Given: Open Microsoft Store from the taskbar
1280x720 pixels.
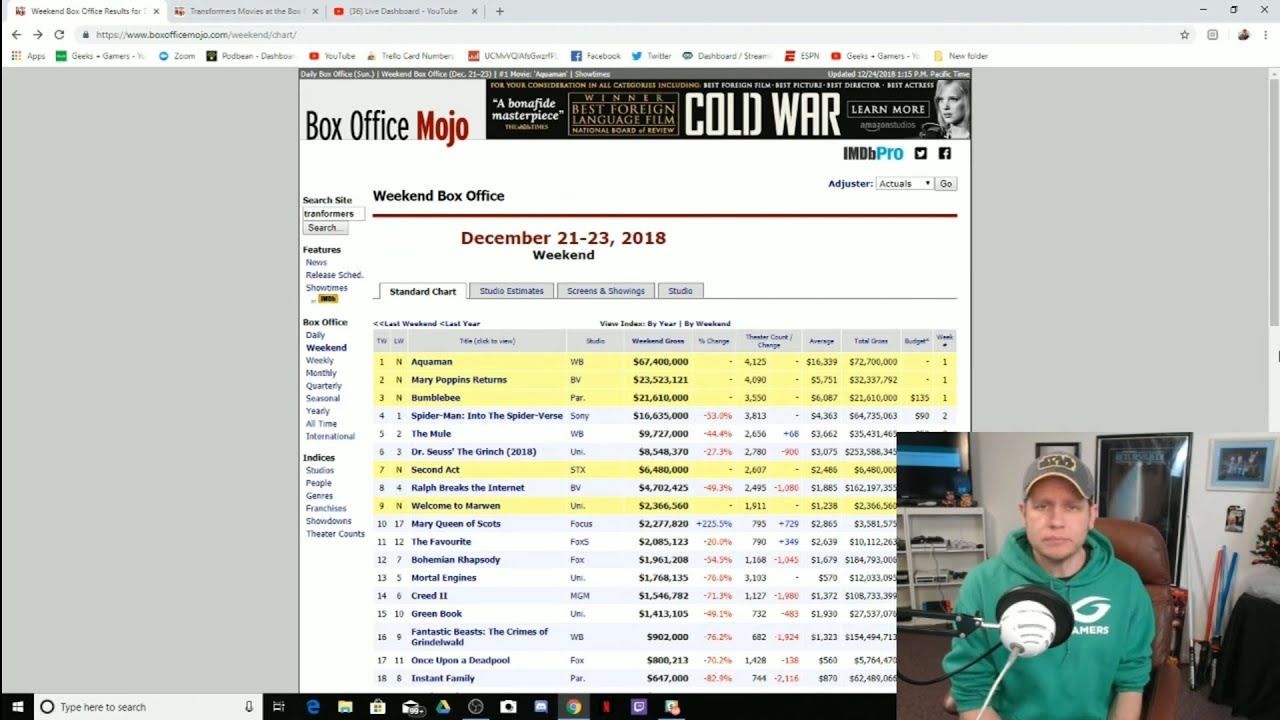Looking at the screenshot, I should pyautogui.click(x=378, y=707).
